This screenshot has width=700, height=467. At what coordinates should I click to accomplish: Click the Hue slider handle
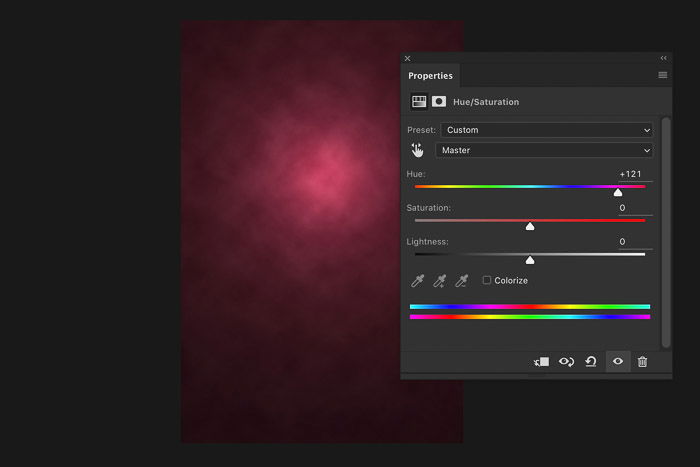click(x=618, y=192)
